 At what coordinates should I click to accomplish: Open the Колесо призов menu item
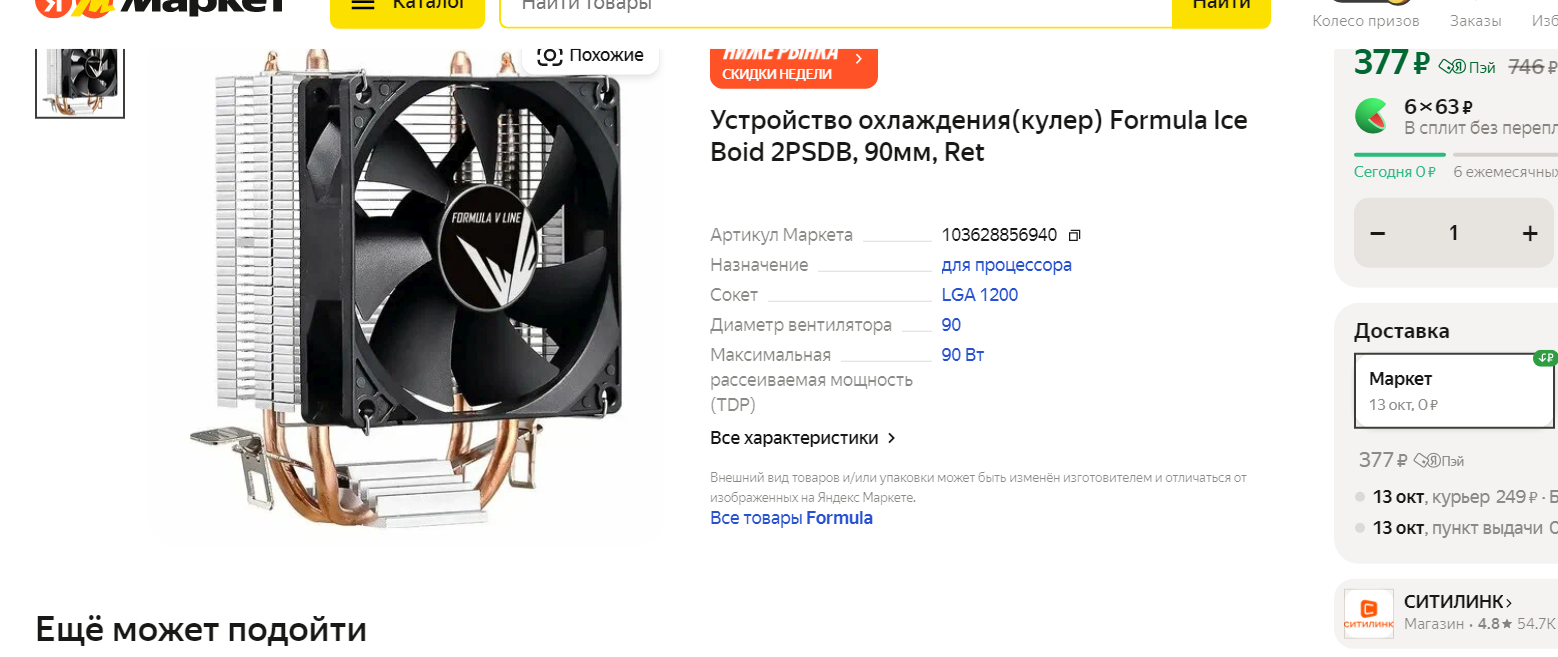pos(1365,20)
